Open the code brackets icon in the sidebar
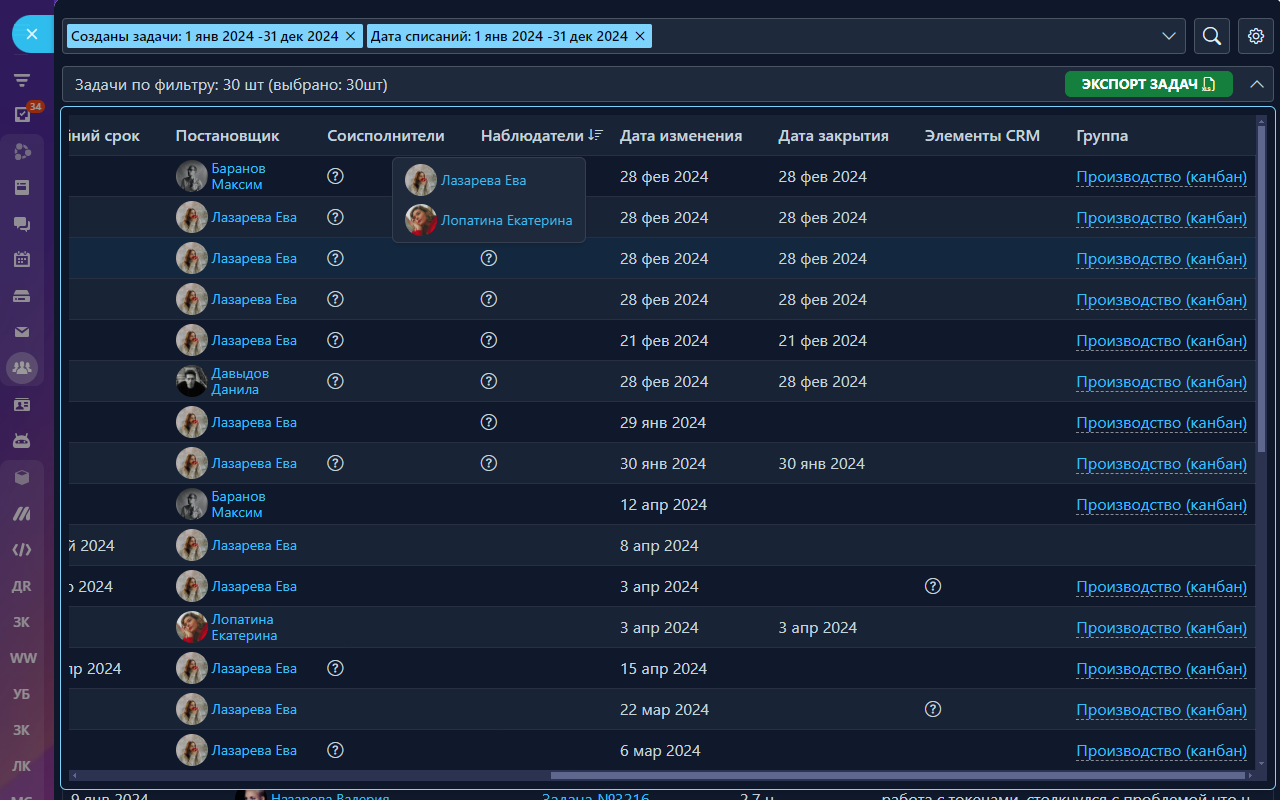The image size is (1280, 800). coord(22,549)
